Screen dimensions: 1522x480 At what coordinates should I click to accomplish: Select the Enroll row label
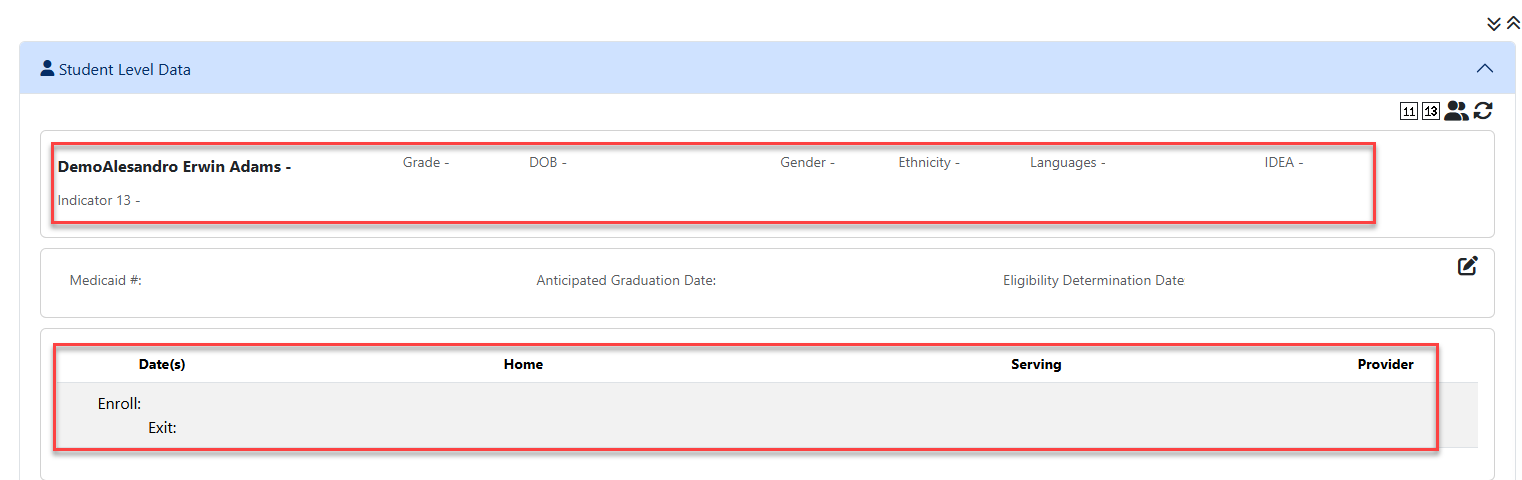coord(119,405)
